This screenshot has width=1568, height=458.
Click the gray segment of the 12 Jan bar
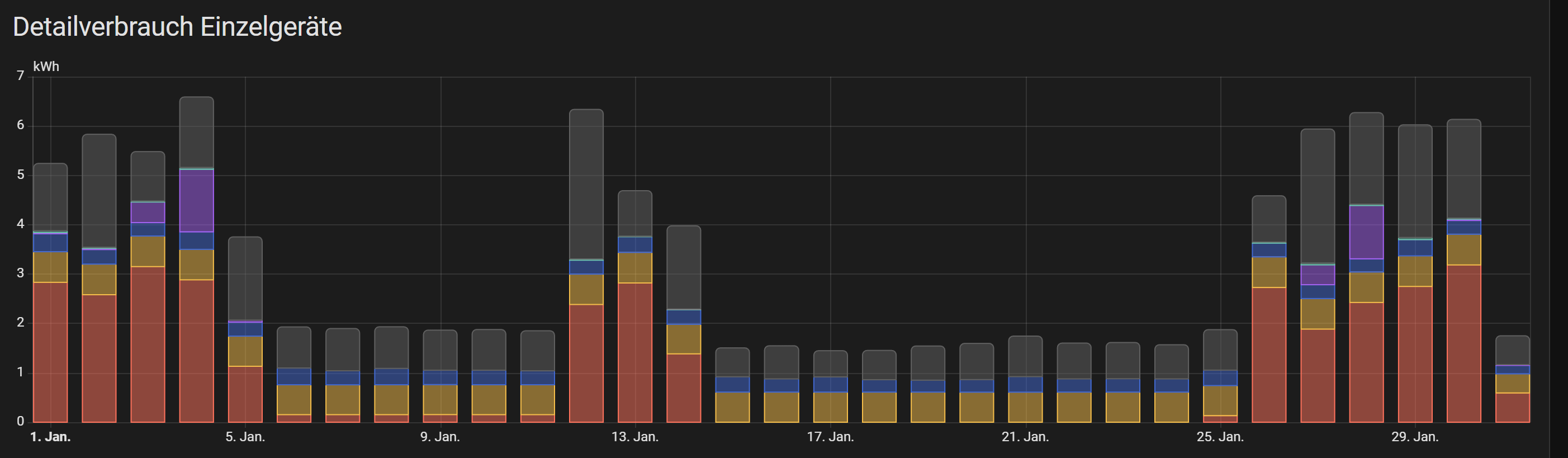pyautogui.click(x=586, y=184)
